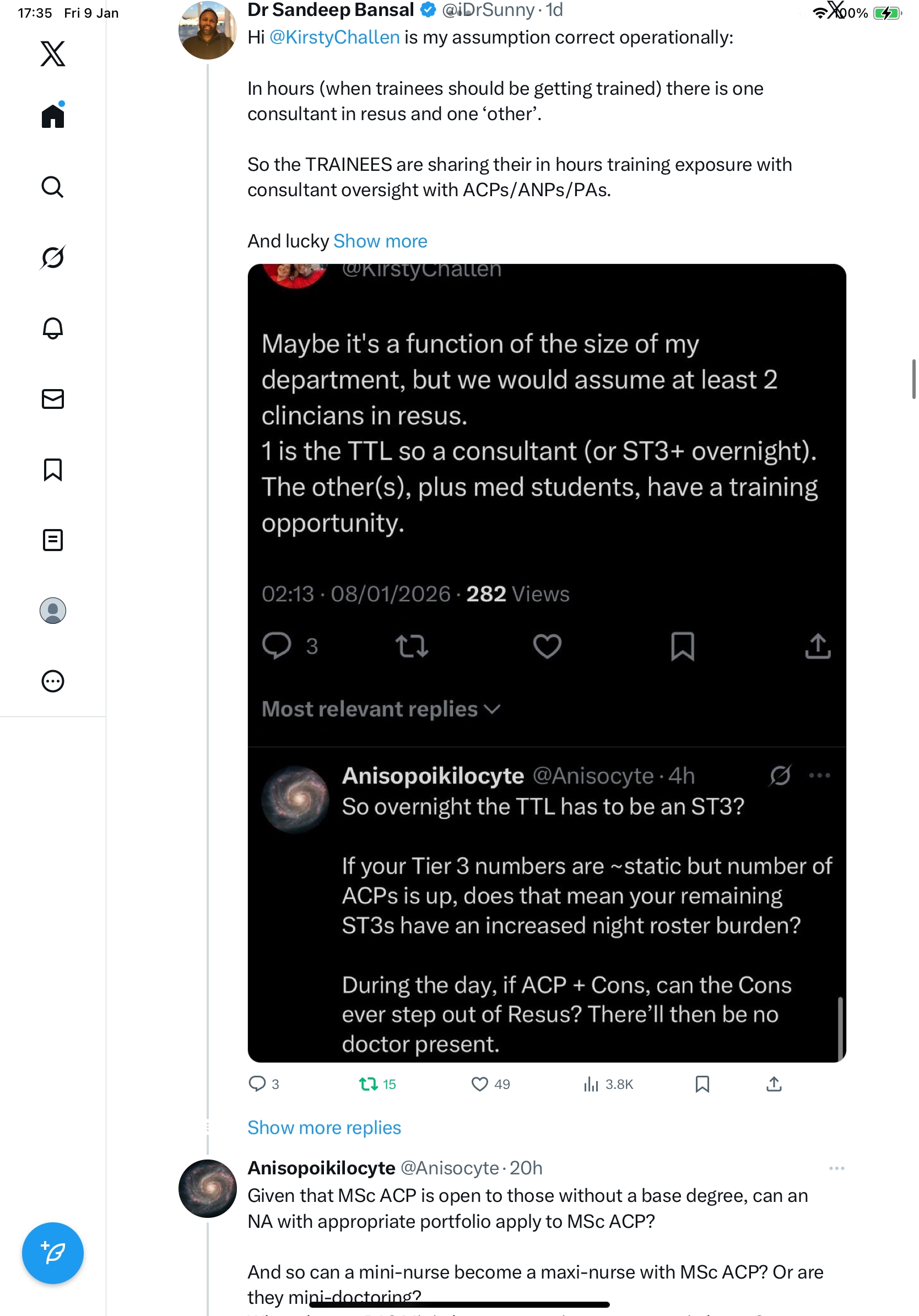
Task: Open the Search page
Action: point(53,187)
